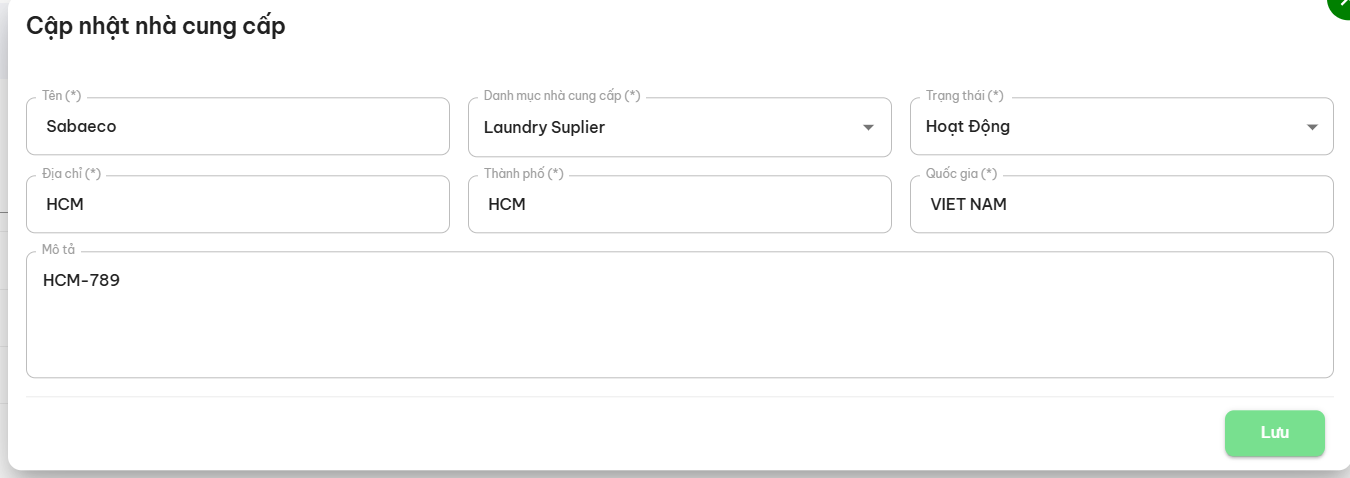The width and height of the screenshot is (1350, 478).
Task: Save supplier with the Lưu button
Action: [1274, 433]
